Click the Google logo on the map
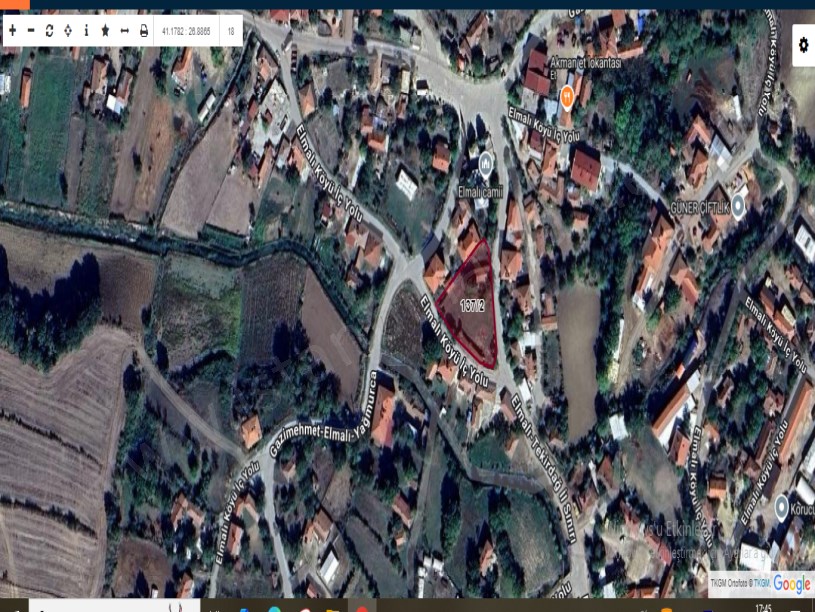 (x=791, y=584)
